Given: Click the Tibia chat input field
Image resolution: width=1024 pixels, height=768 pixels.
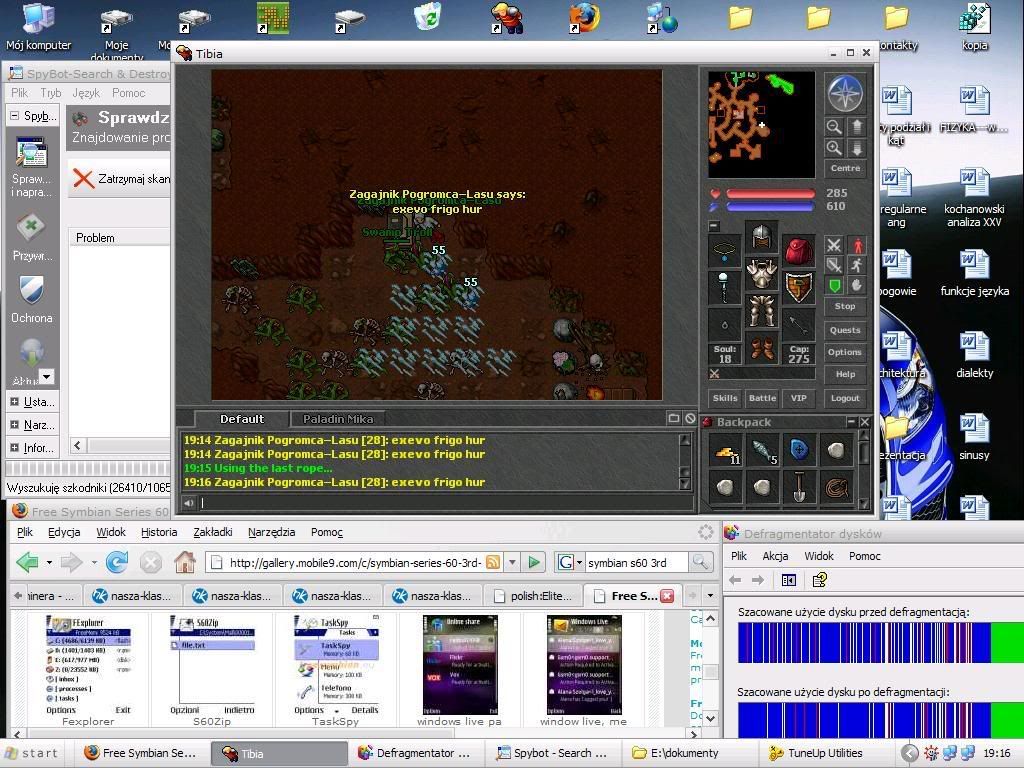Looking at the screenshot, I should click(446, 503).
